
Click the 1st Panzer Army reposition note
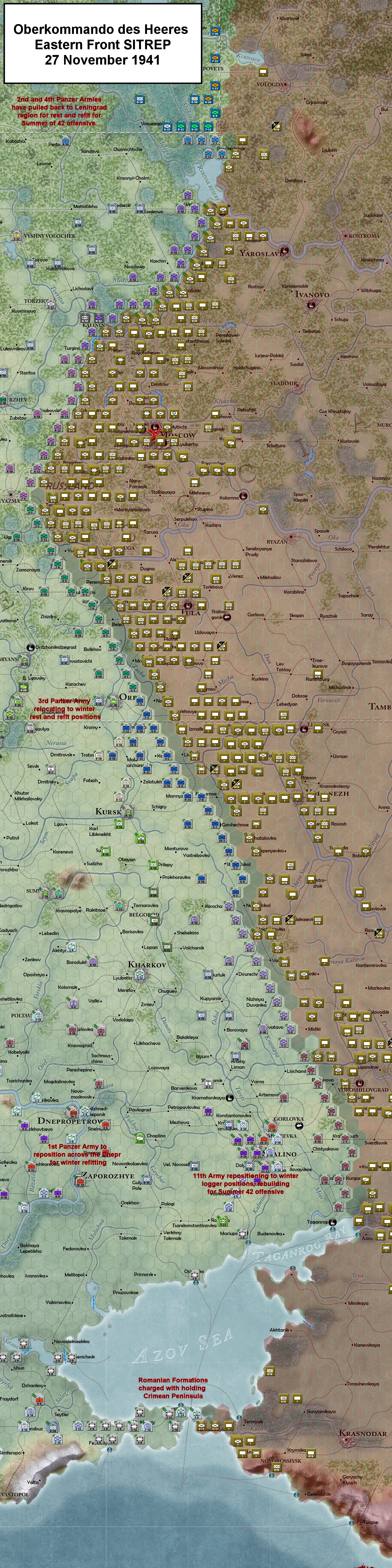(77, 1154)
